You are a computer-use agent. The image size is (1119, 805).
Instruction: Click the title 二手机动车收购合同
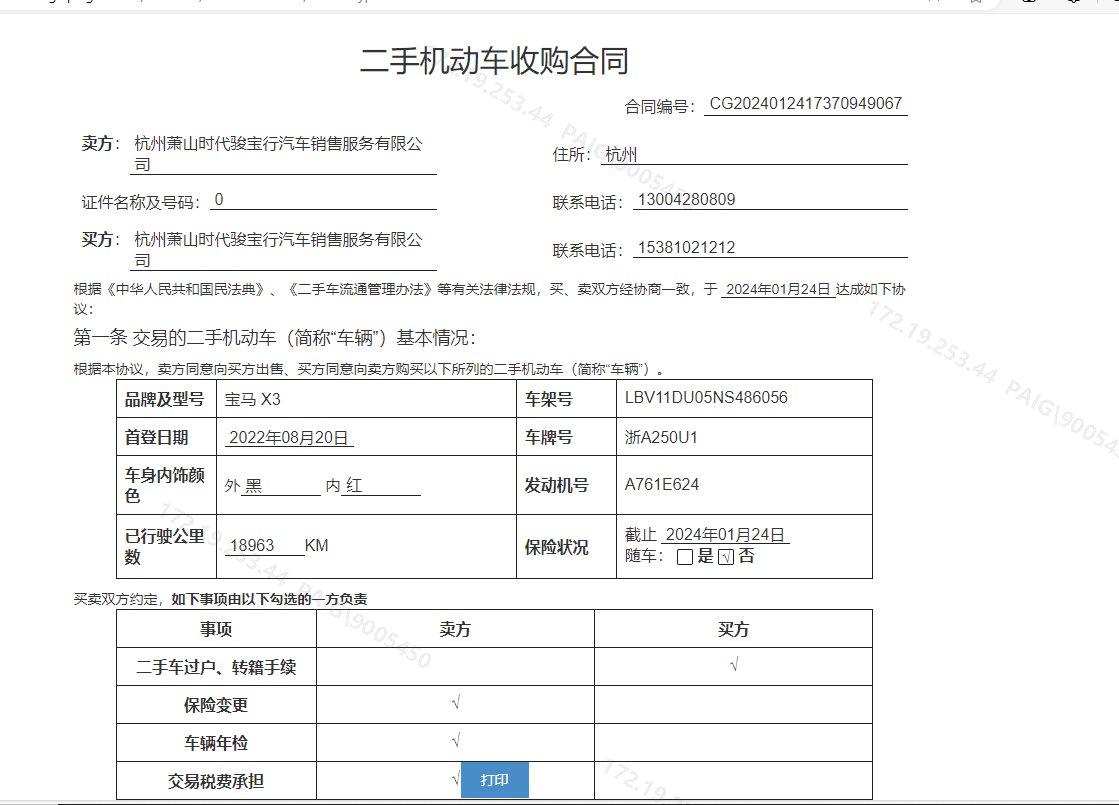tap(494, 61)
